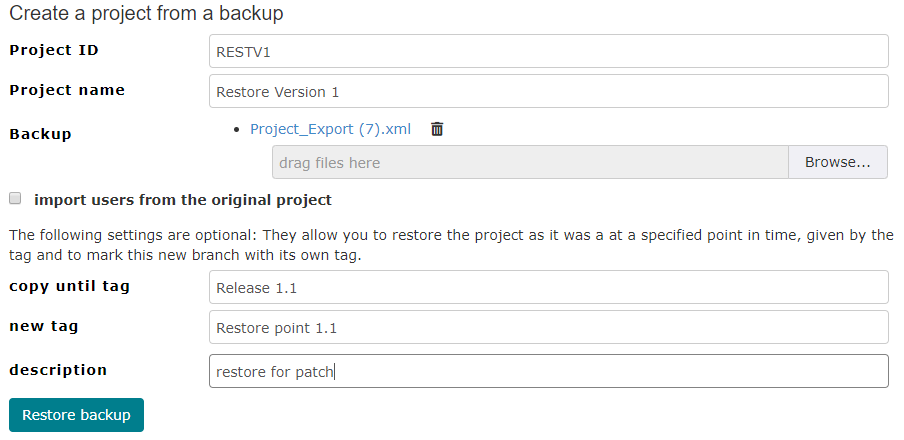Focus the copy until tag field
This screenshot has width=904, height=440.
(548, 287)
